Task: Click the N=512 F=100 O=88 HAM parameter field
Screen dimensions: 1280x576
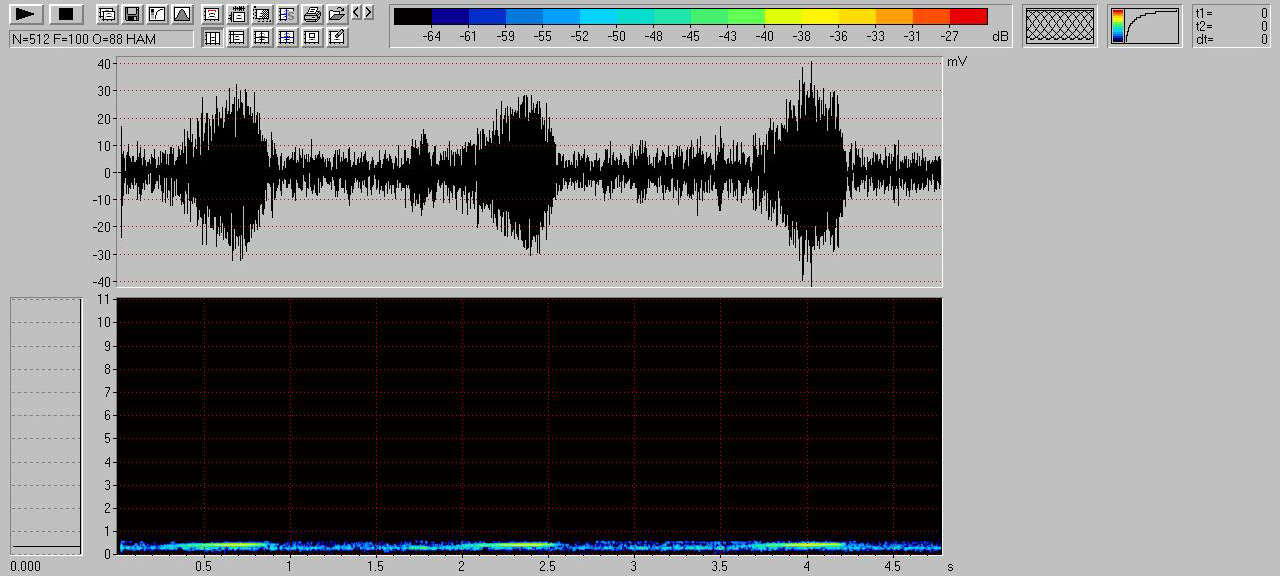Action: point(101,38)
